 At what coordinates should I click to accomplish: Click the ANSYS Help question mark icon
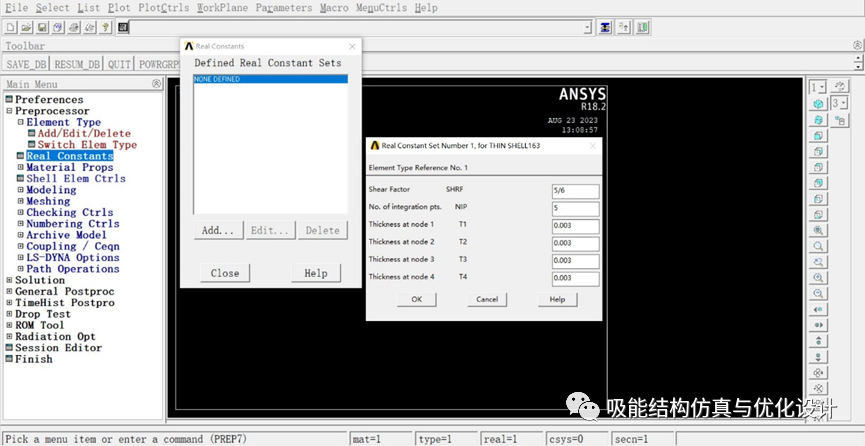pos(105,27)
